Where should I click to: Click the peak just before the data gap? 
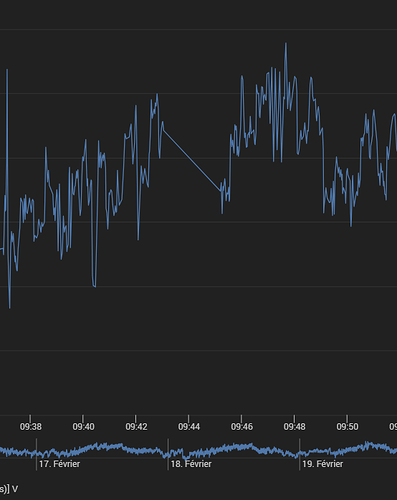[157, 95]
